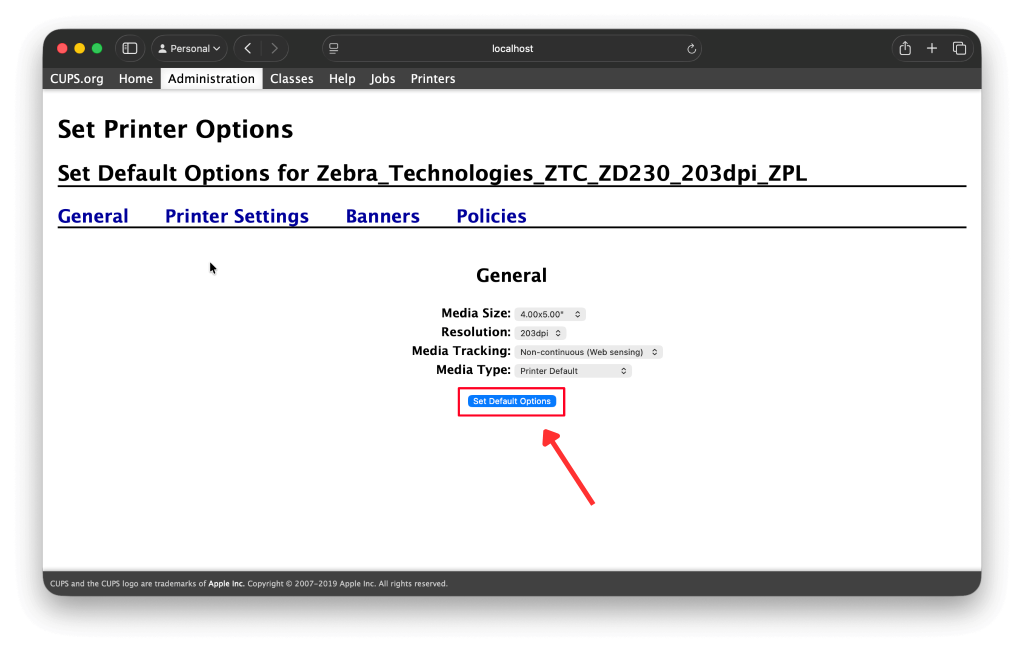The height and width of the screenshot is (652, 1024).
Task: Expand the Media Type dropdown
Action: click(573, 371)
